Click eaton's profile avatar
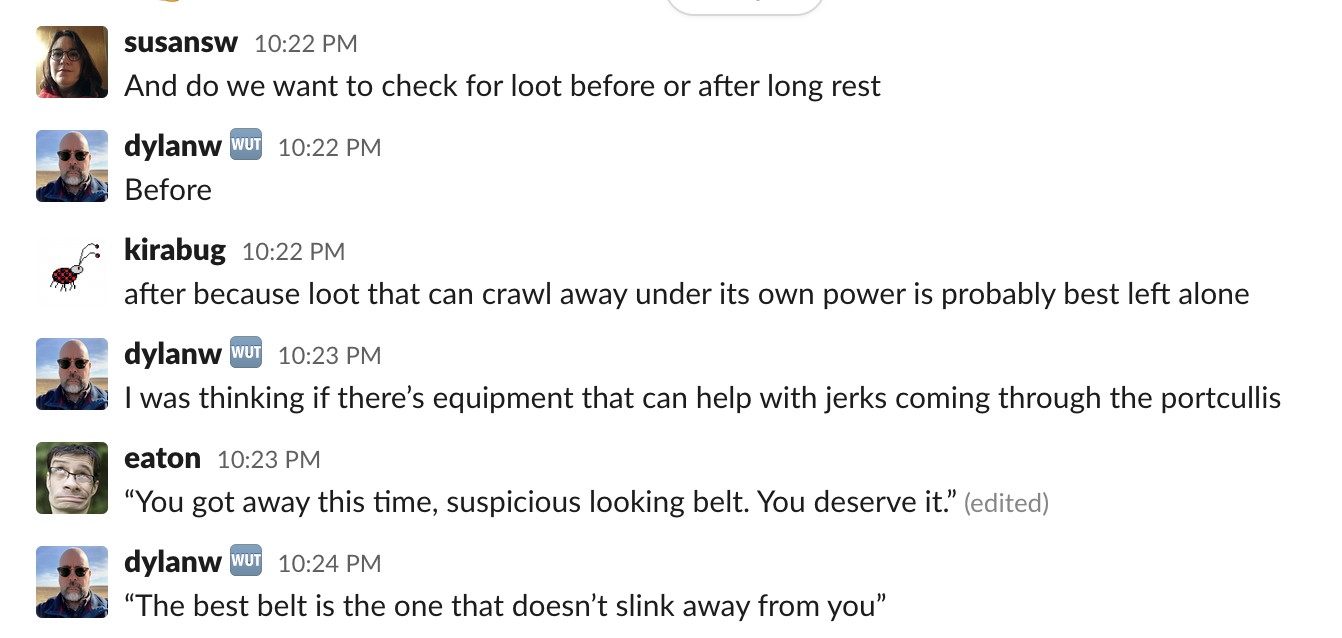1342x638 pixels. click(72, 478)
